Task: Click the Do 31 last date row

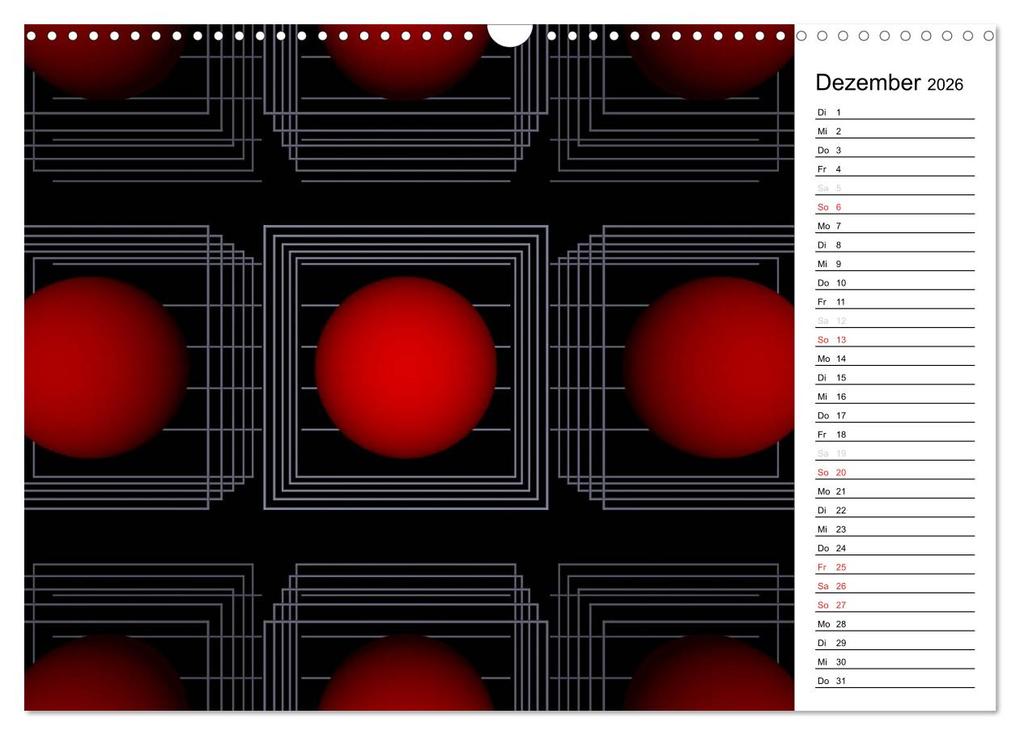Action: click(x=894, y=680)
